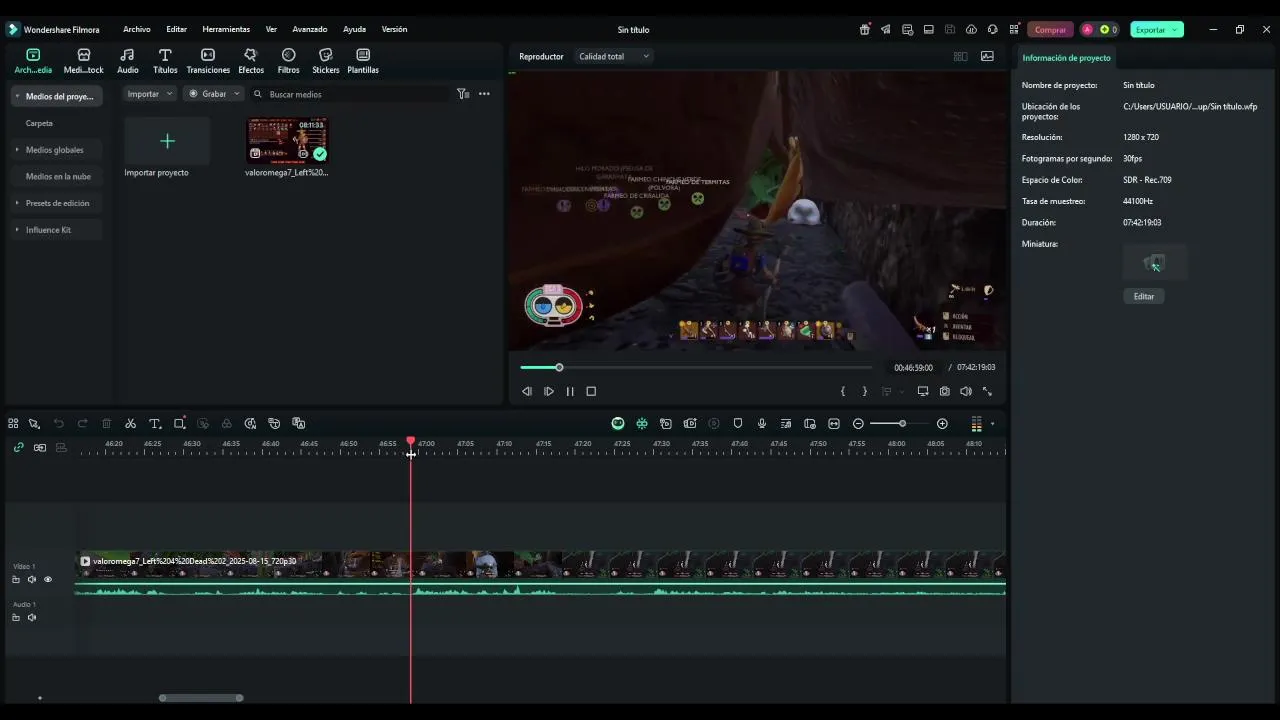Open the Importar dropdown
Image resolution: width=1280 pixels, height=720 pixels.
149,94
